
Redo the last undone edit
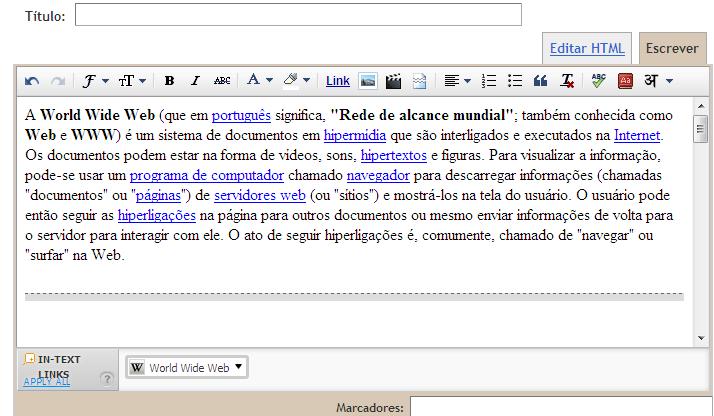coord(57,81)
